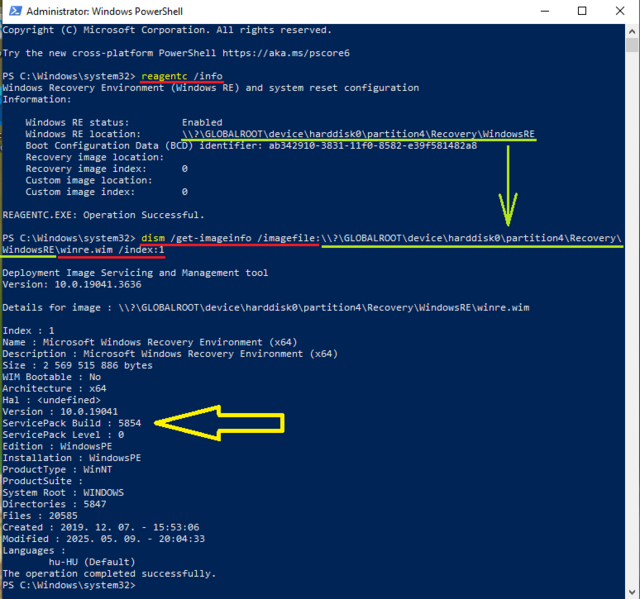Click the 'Custom image index:' line
640x599 pixels.
[x=107, y=192]
